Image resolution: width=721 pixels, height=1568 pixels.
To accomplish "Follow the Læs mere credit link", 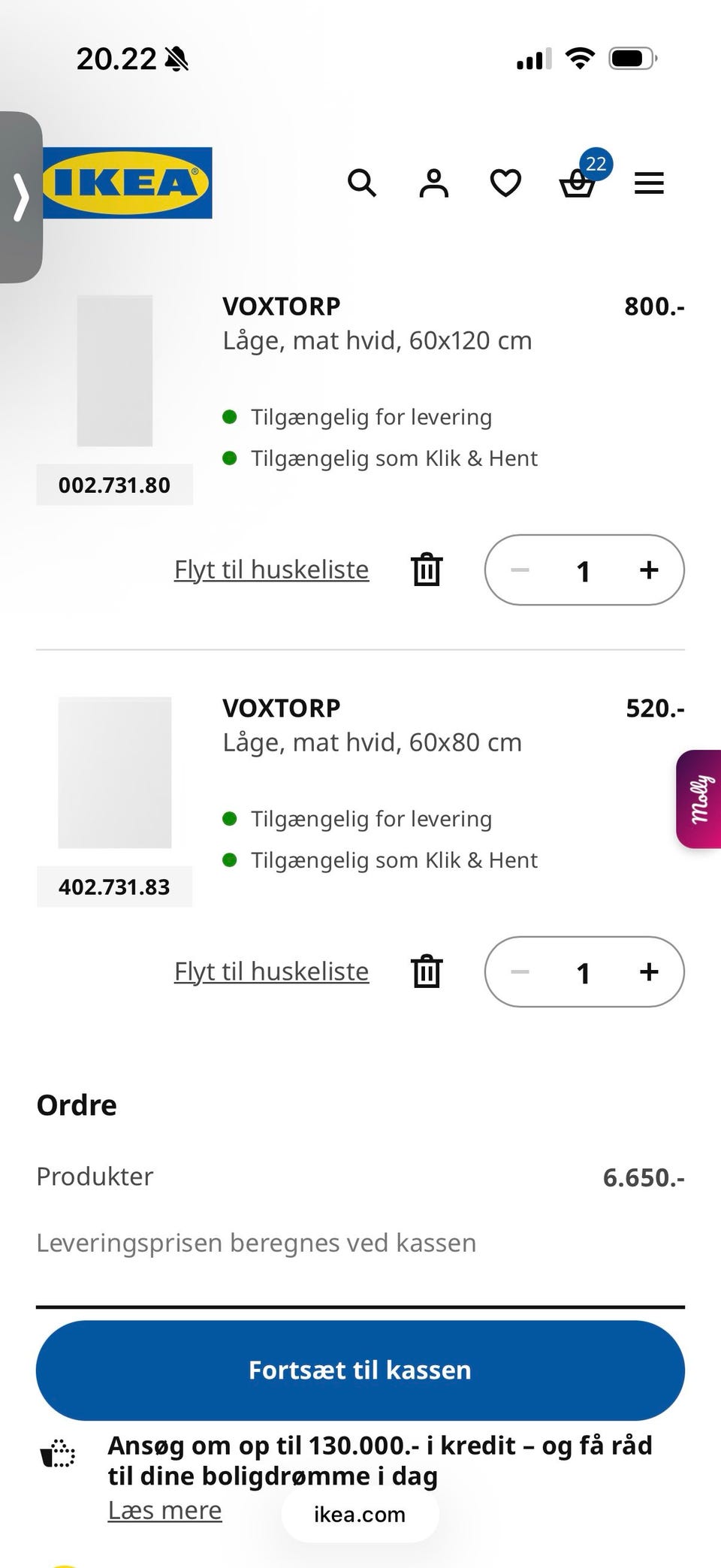I will (x=164, y=1509).
